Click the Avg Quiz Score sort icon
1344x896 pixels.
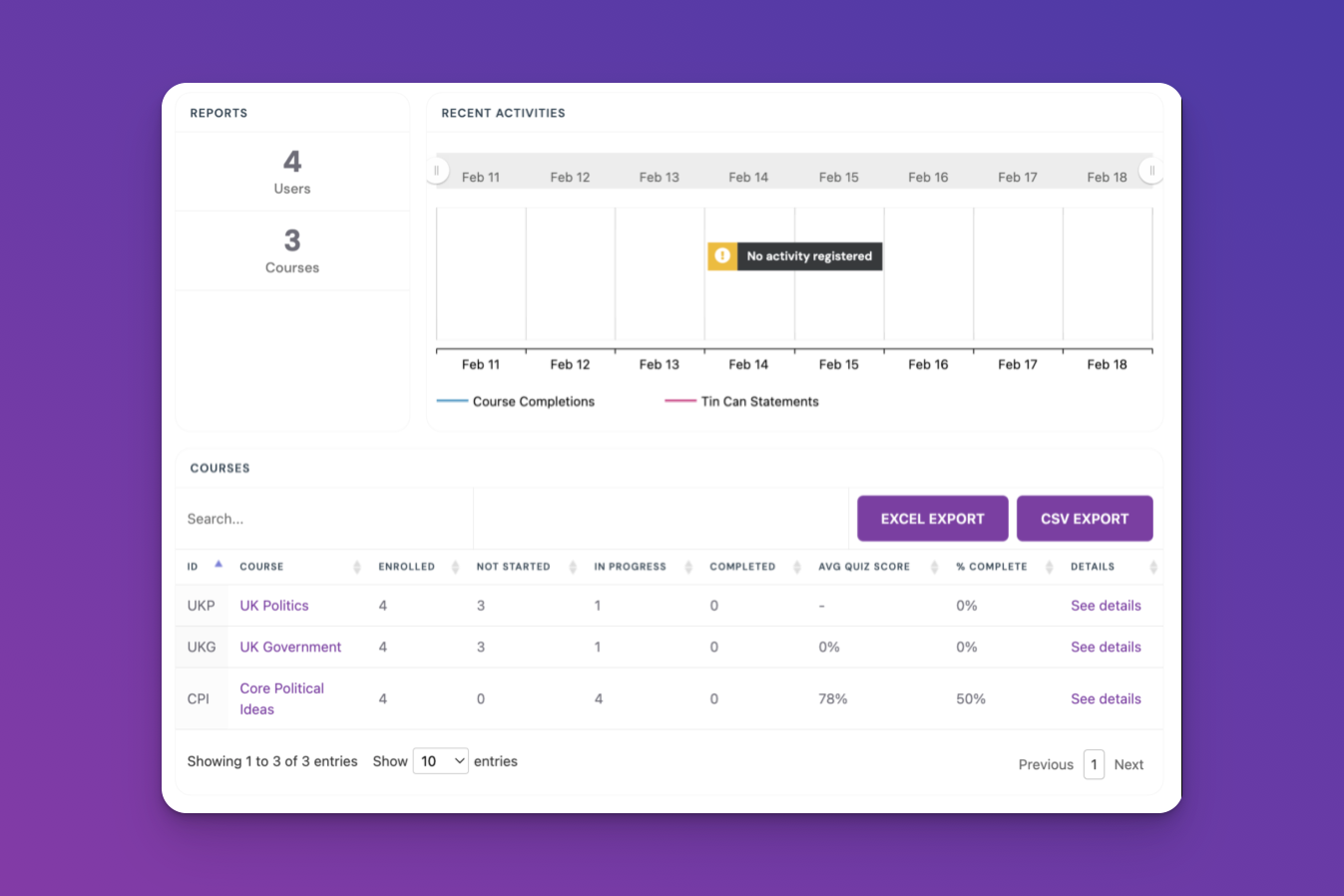934,567
